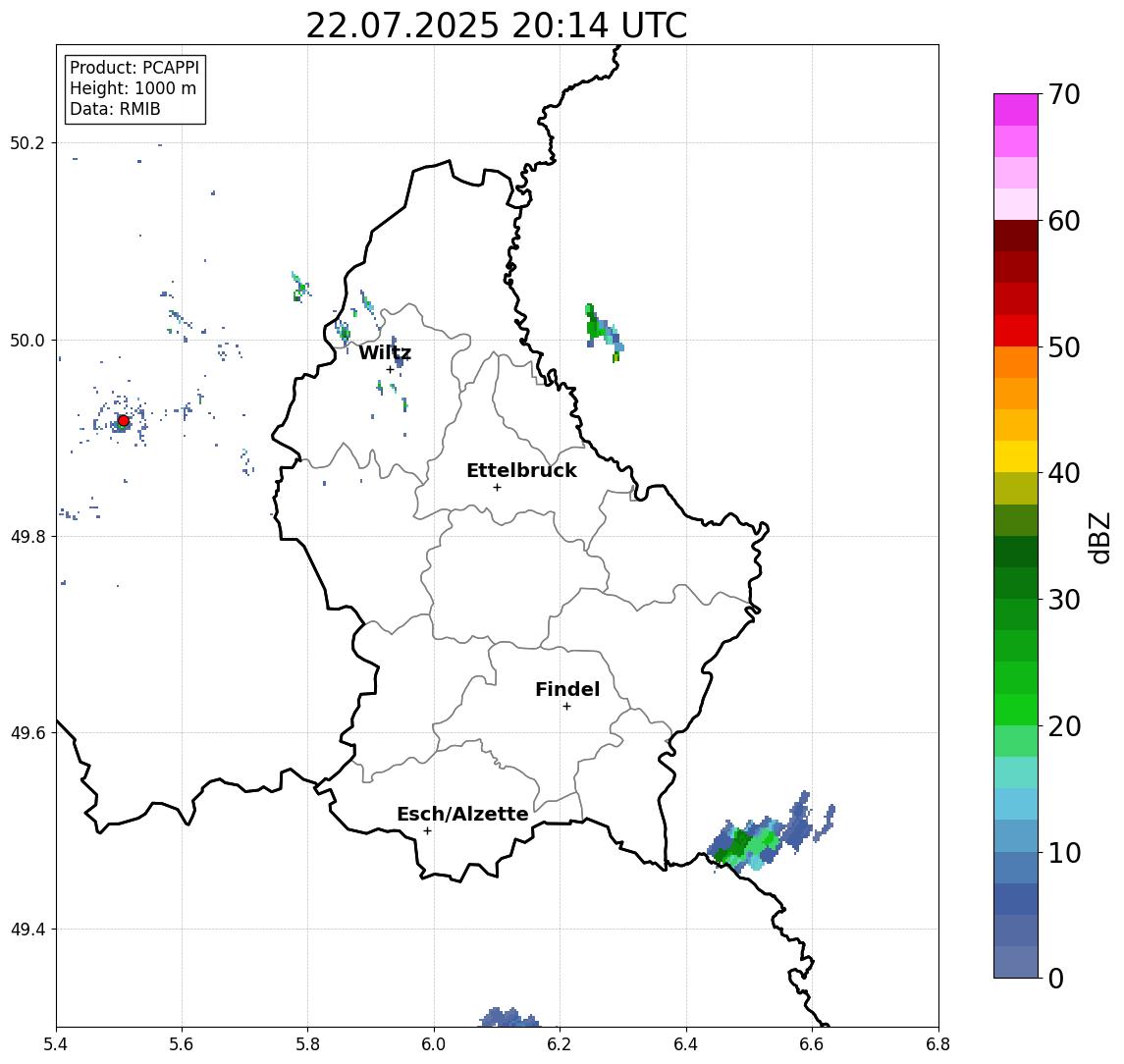This screenshot has width=1124, height=1064.
Task: Click the longitude axis label 6.4
Action: tap(687, 1044)
